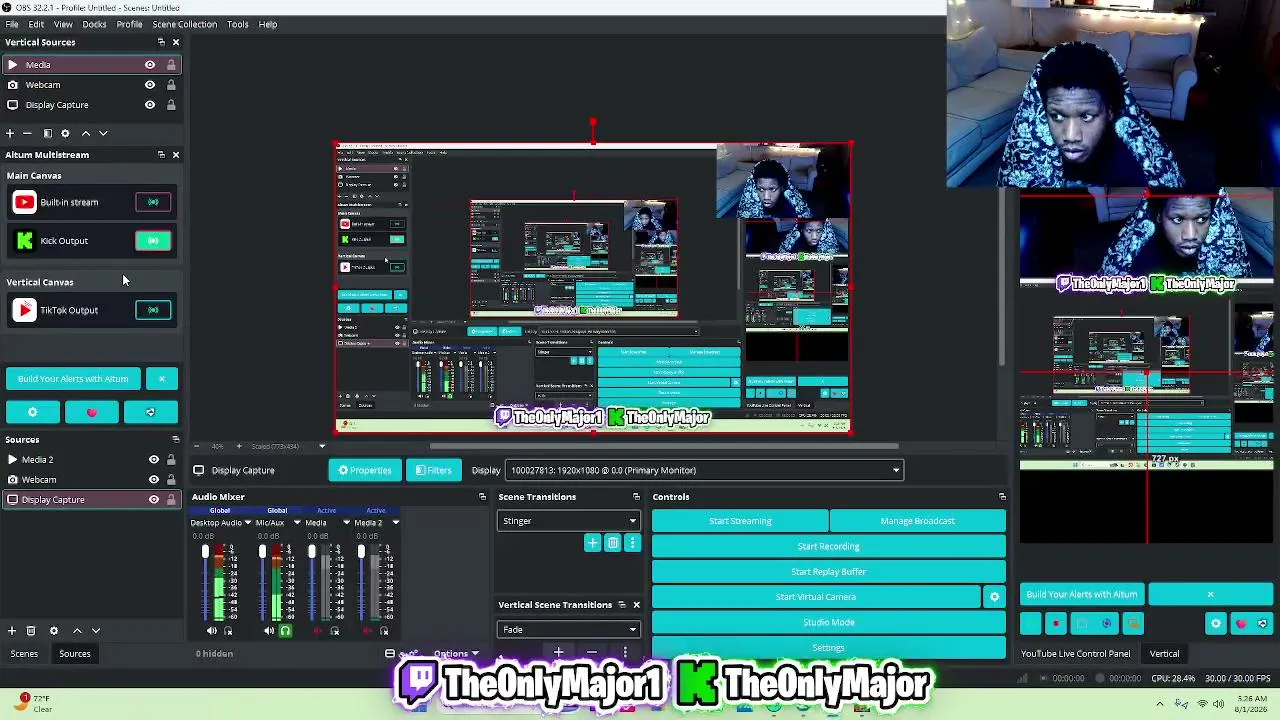Open the Display monitor dropdown
Viewport: 1280px width, 720px height.
coord(706,470)
